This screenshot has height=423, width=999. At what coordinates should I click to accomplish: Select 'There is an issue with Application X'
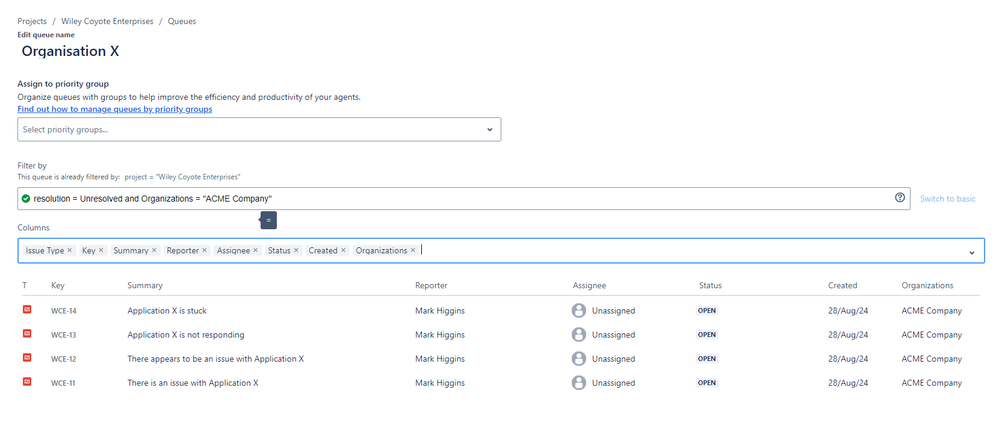click(192, 383)
